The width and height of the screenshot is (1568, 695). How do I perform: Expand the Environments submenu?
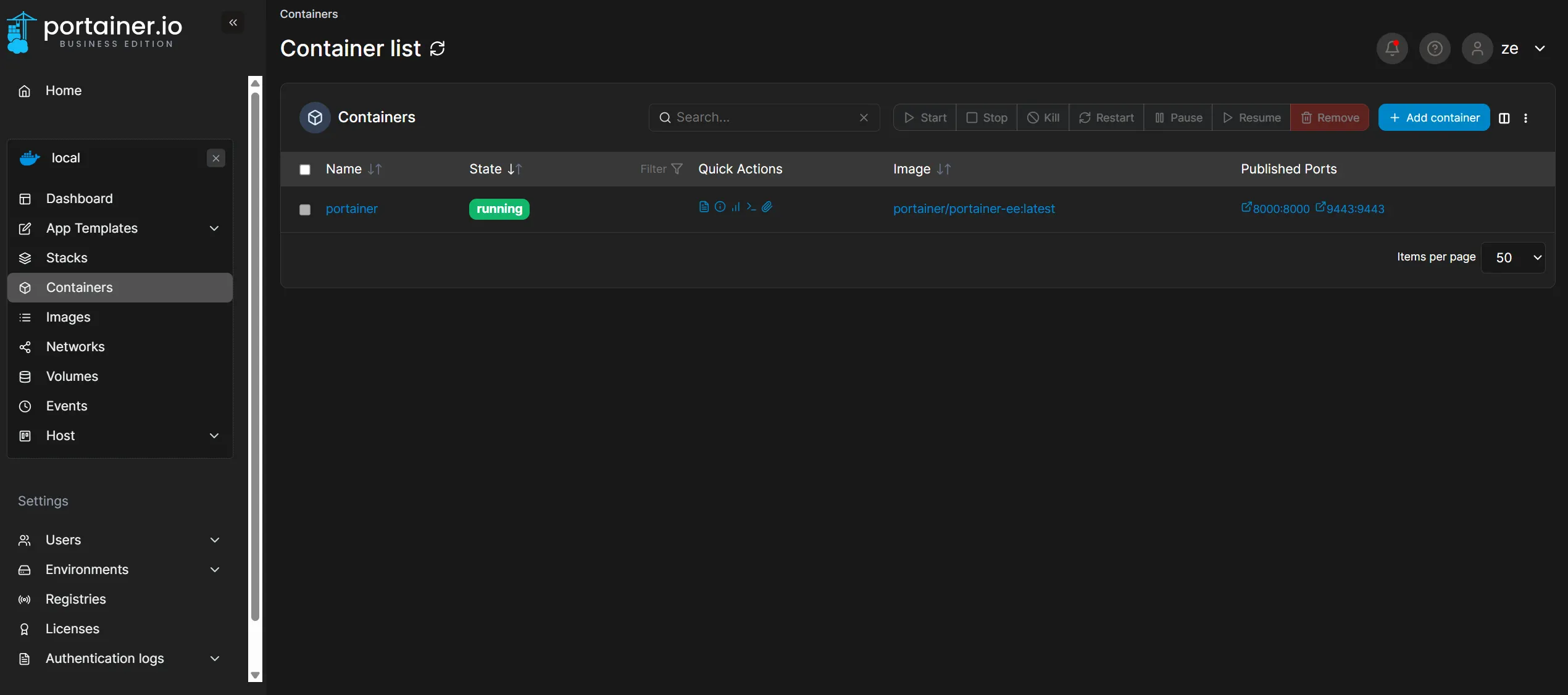tap(215, 570)
